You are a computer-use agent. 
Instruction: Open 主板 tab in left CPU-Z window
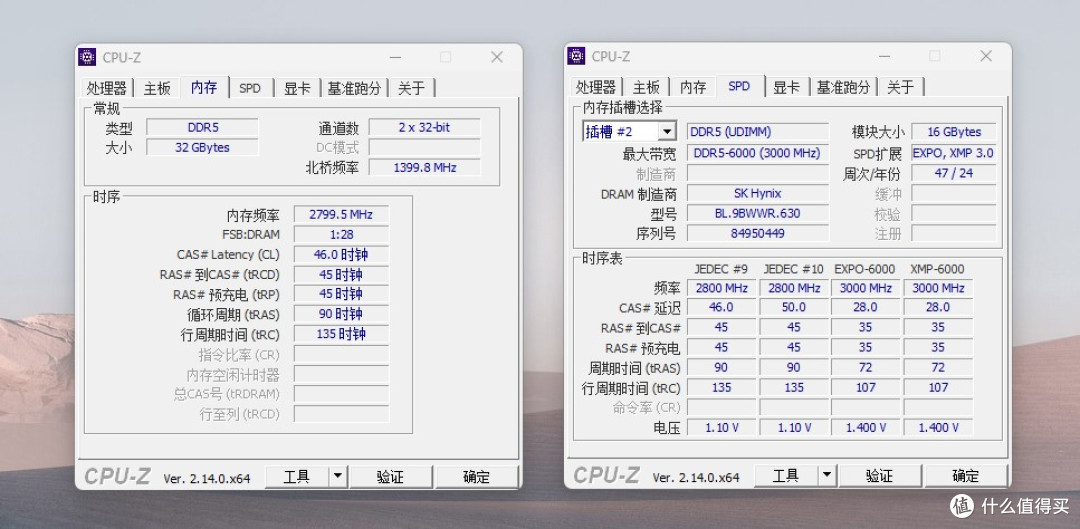coord(157,88)
